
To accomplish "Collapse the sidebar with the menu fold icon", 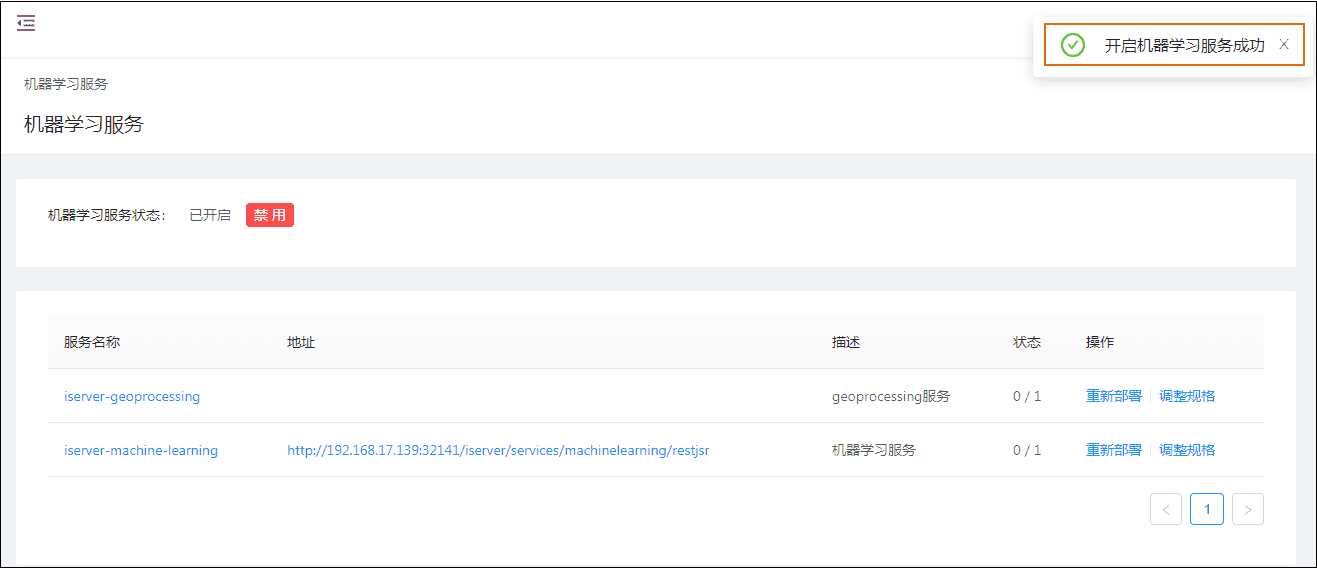I will pos(26,23).
